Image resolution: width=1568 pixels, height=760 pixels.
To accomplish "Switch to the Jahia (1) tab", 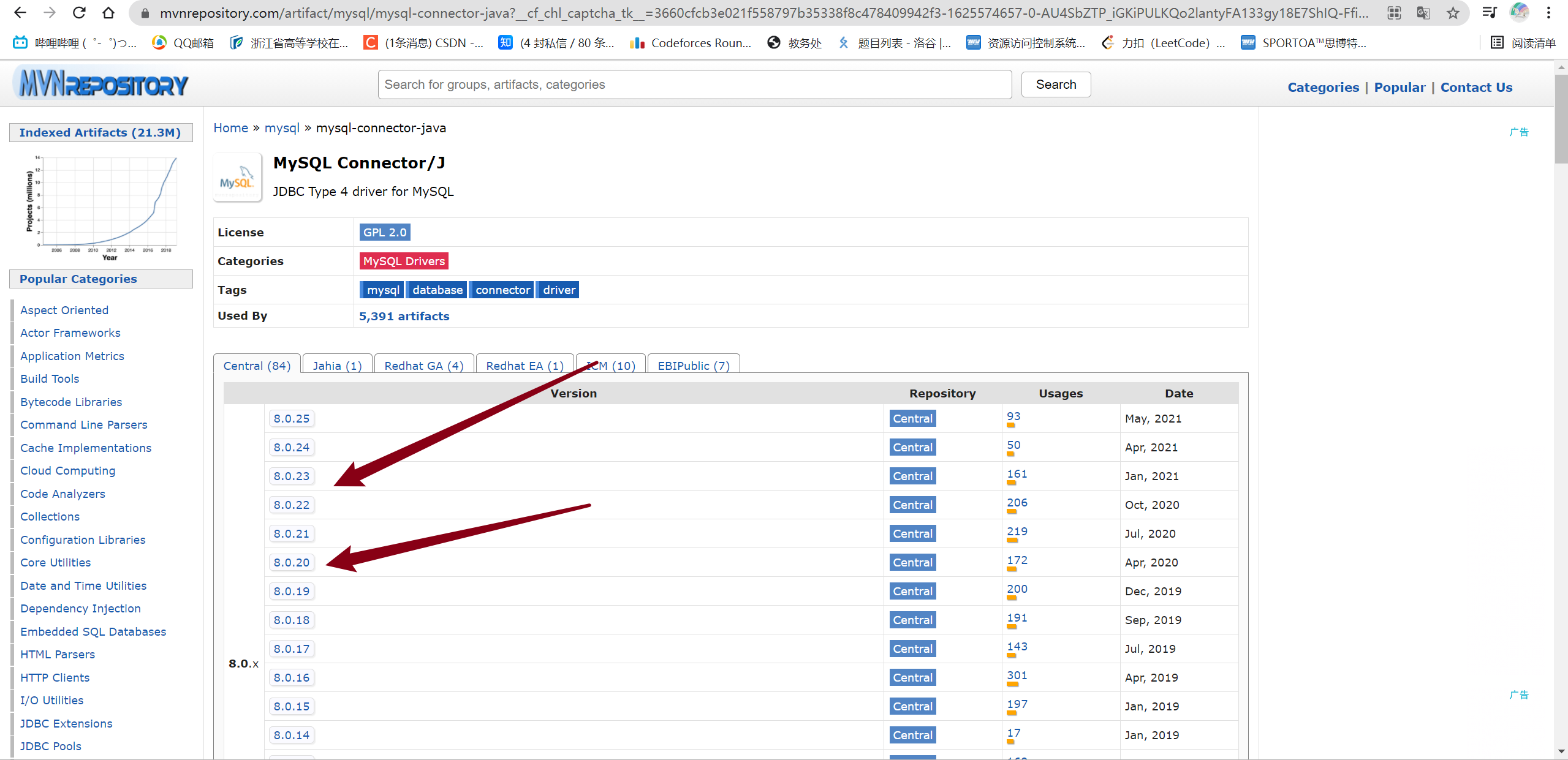I will click(337, 365).
